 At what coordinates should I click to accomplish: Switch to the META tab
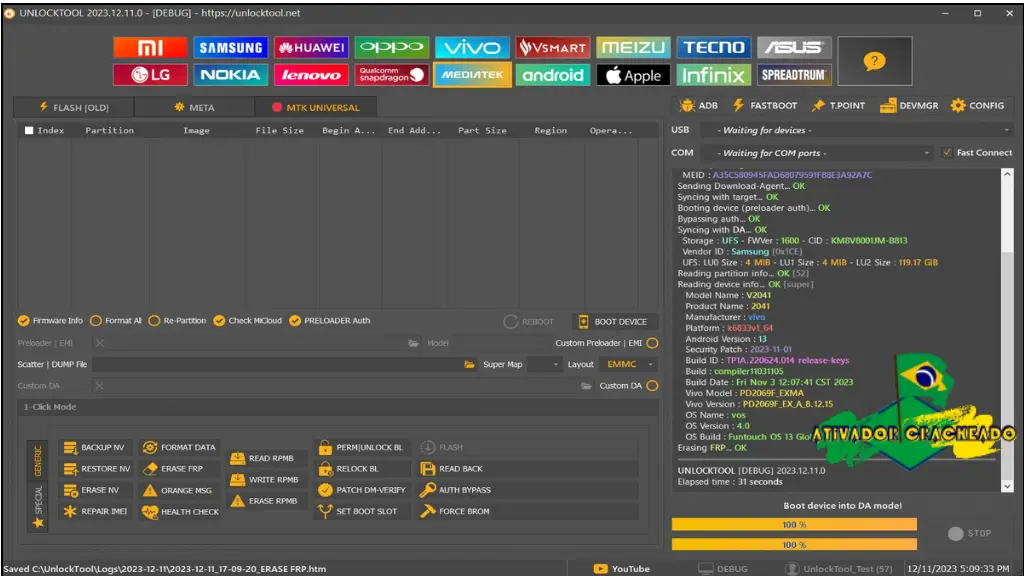coord(194,107)
